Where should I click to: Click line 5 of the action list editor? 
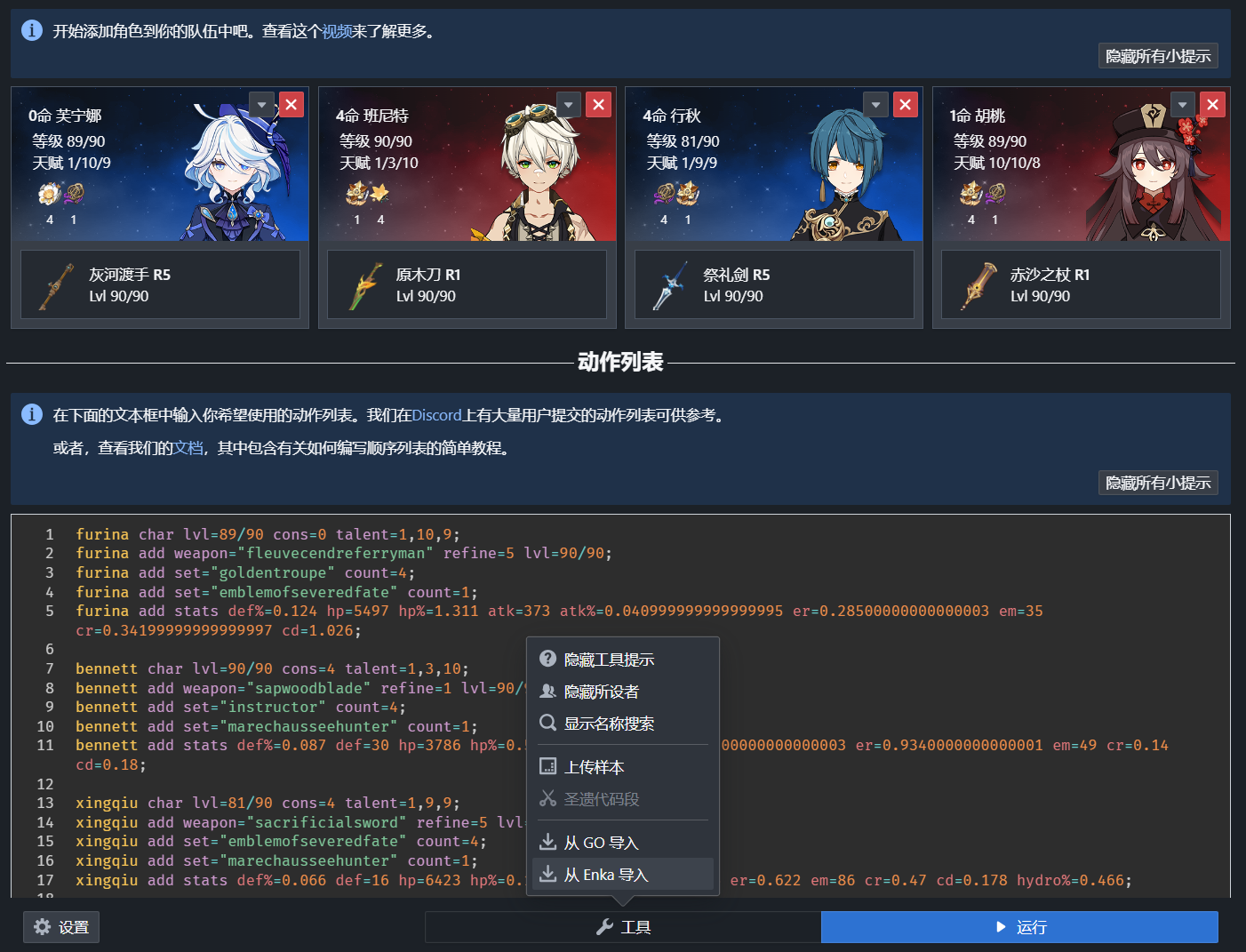coord(355,611)
